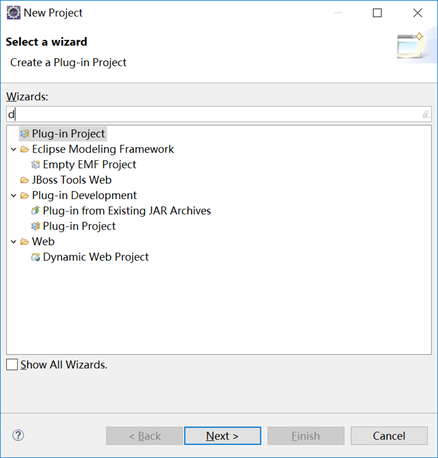Maximize the New Project dialog window
This screenshot has height=458, width=438.
[377, 13]
